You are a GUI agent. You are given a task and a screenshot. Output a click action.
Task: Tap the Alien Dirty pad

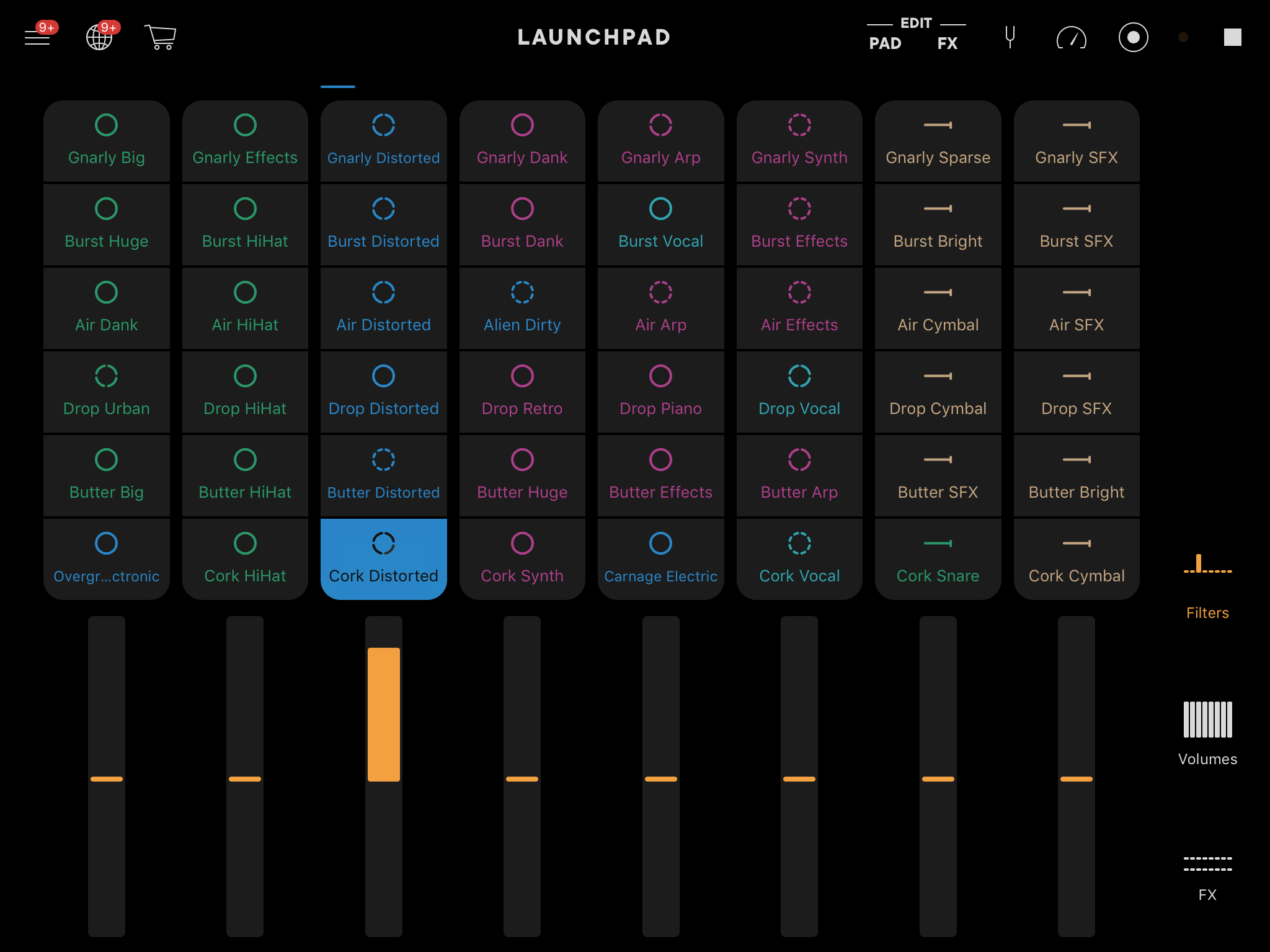click(522, 308)
